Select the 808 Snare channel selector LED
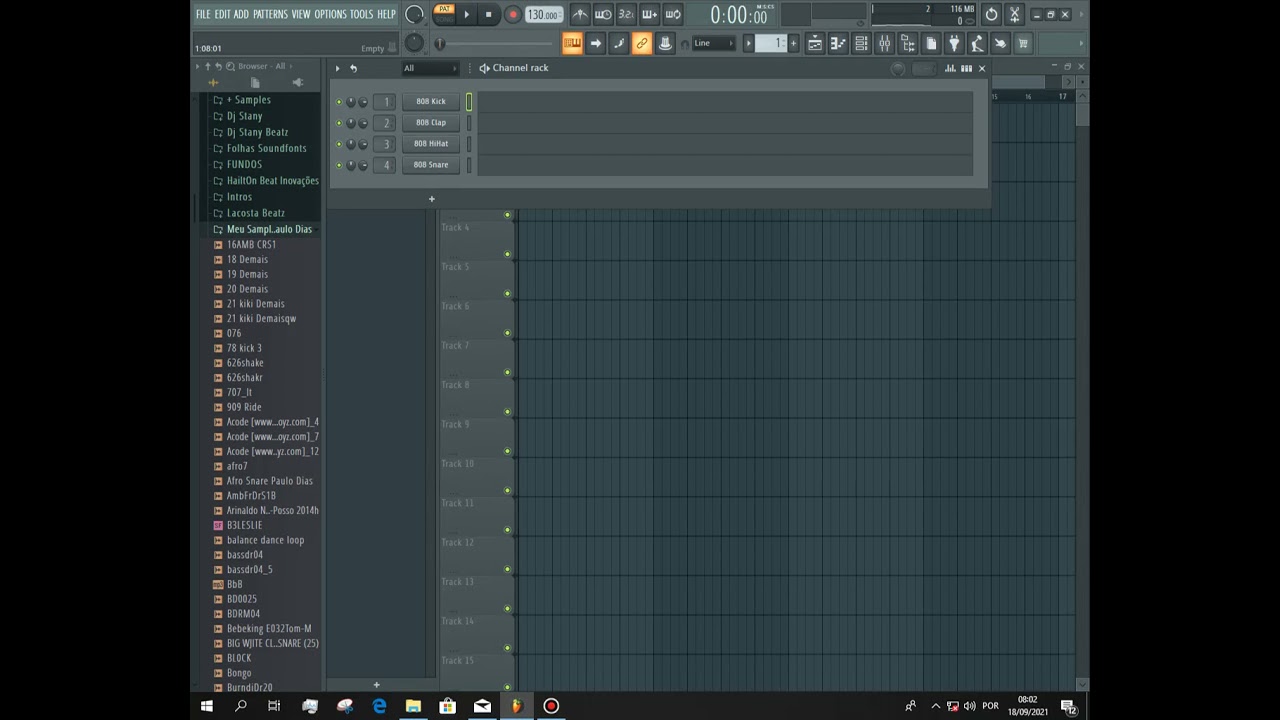1280x720 pixels. tap(469, 165)
